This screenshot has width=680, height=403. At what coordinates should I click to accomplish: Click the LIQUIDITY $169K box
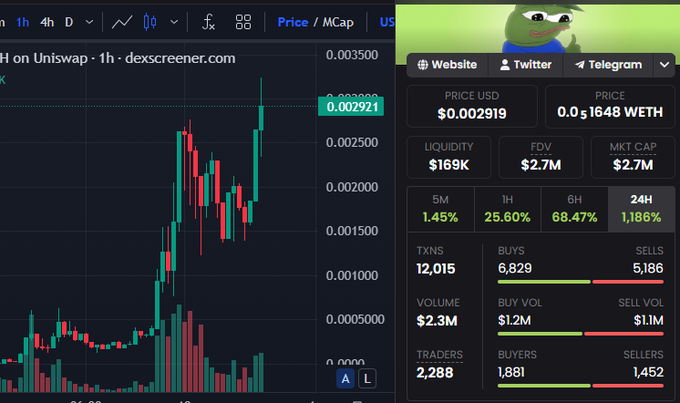pyautogui.click(x=449, y=157)
